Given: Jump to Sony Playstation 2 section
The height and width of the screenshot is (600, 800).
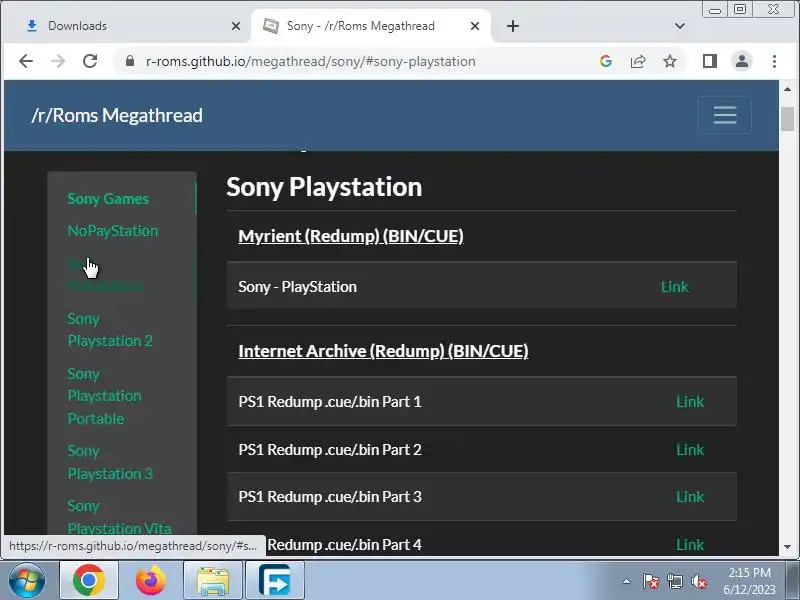Looking at the screenshot, I should coord(110,330).
